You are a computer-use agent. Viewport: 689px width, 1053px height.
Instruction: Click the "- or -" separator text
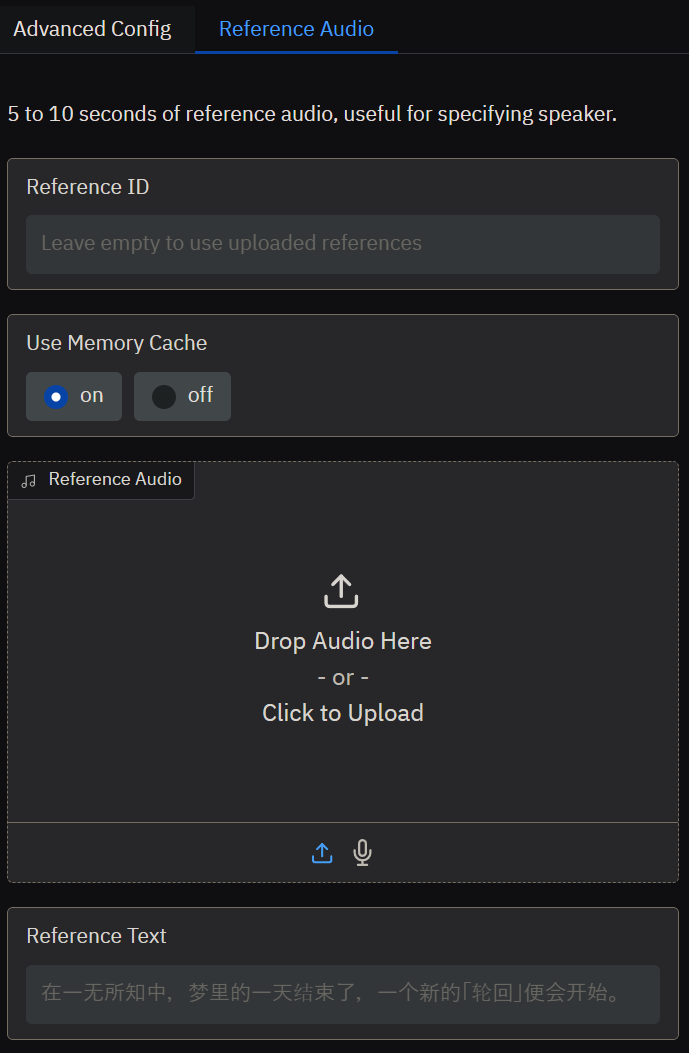tap(343, 678)
